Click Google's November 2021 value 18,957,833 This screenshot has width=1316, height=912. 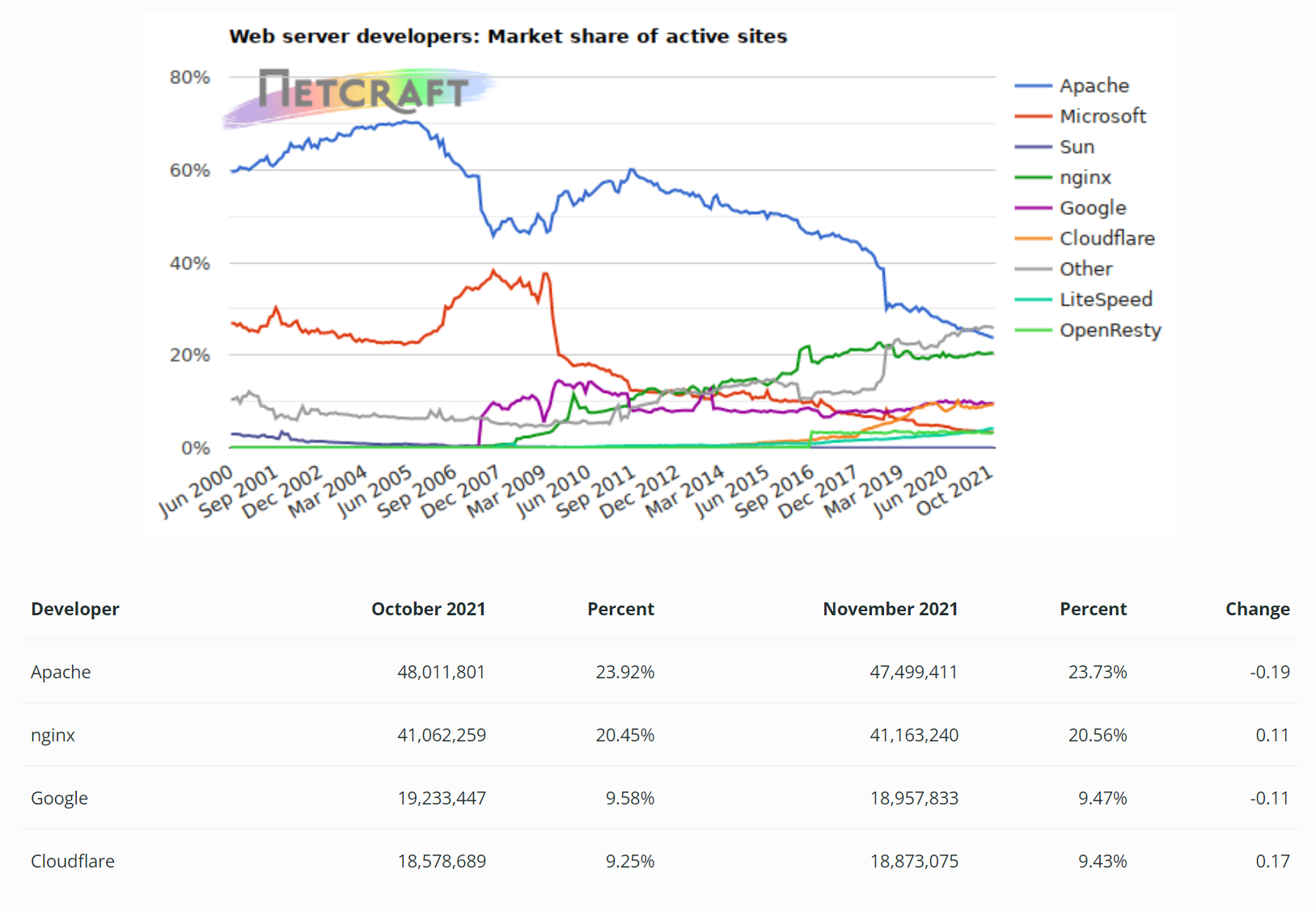(913, 798)
